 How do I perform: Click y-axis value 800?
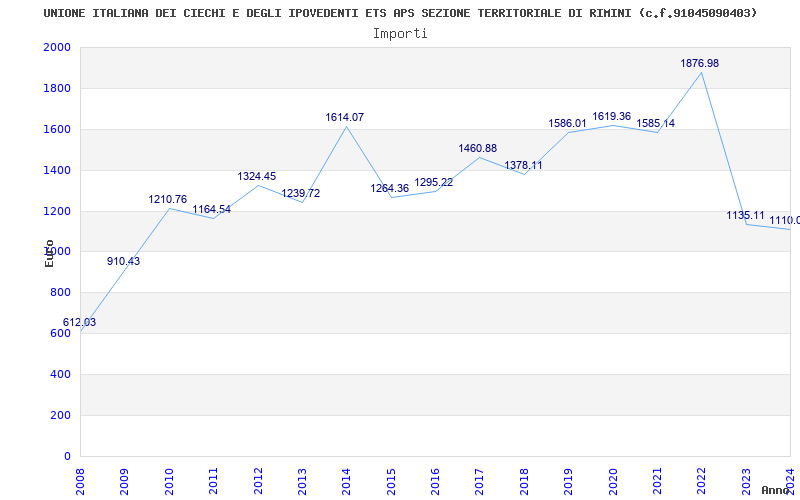pyautogui.click(x=60, y=293)
